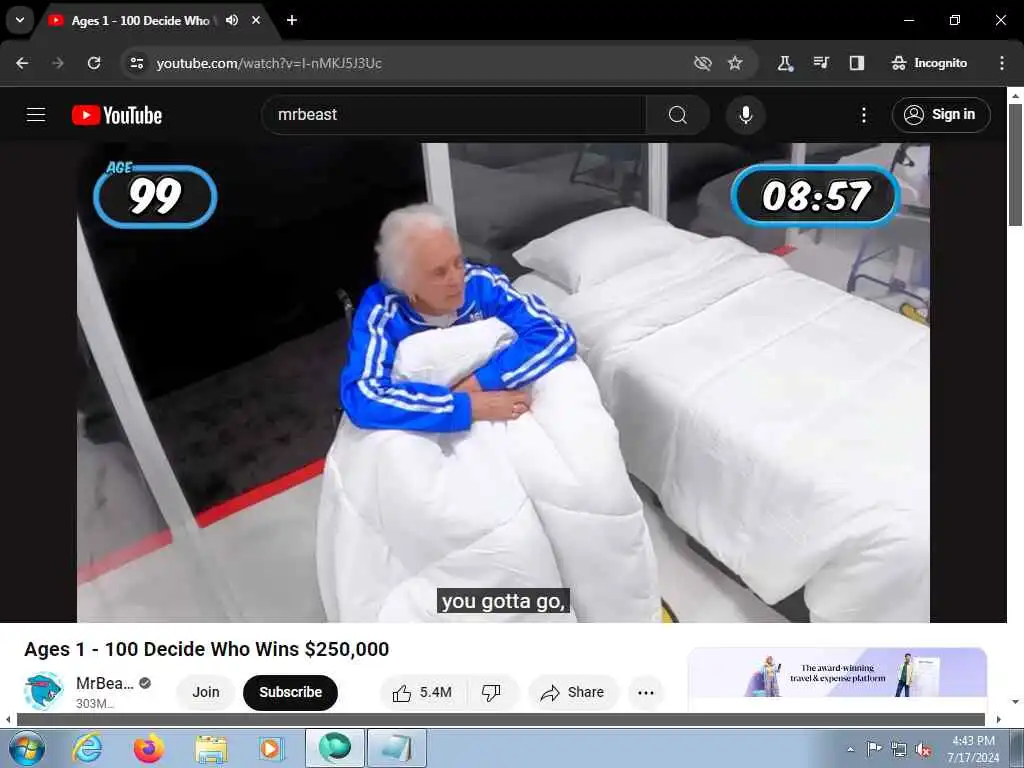Screen dimensions: 1024x768
Task: Click the vertical page scrollbar thumb
Action: click(1015, 165)
